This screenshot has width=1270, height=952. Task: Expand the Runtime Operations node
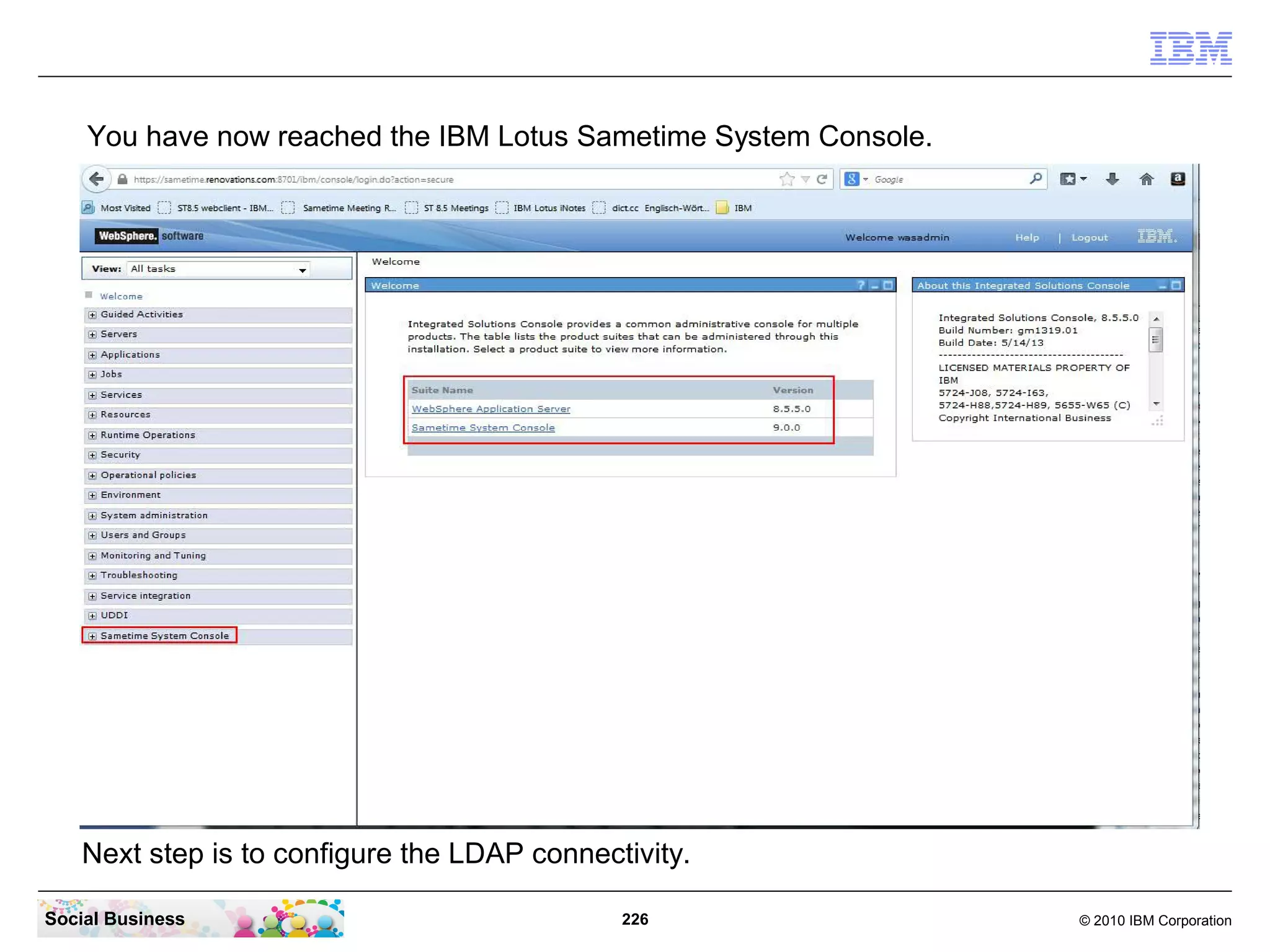click(x=92, y=436)
